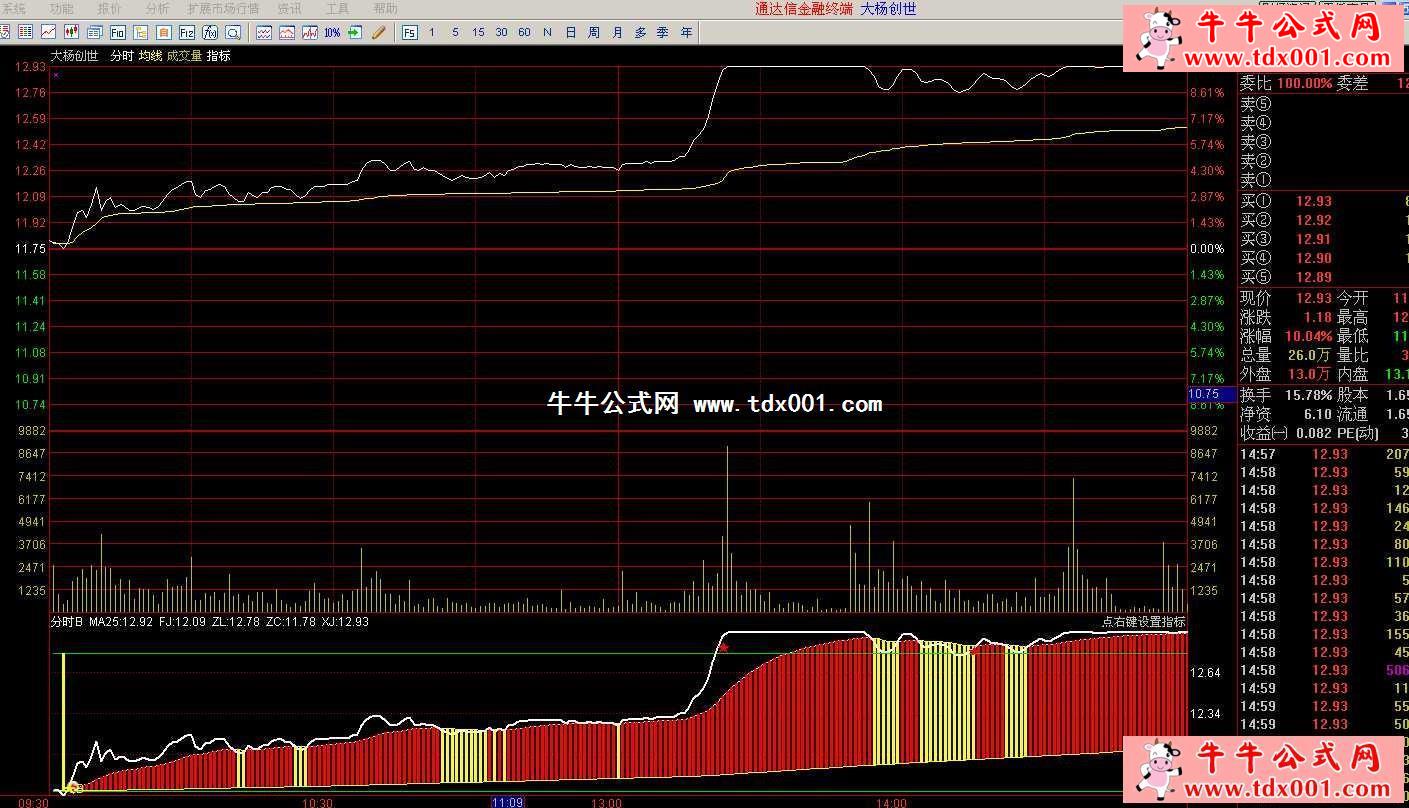Image resolution: width=1409 pixels, height=808 pixels.
Task: Open the f(x) formula manager icon
Action: coord(210,32)
